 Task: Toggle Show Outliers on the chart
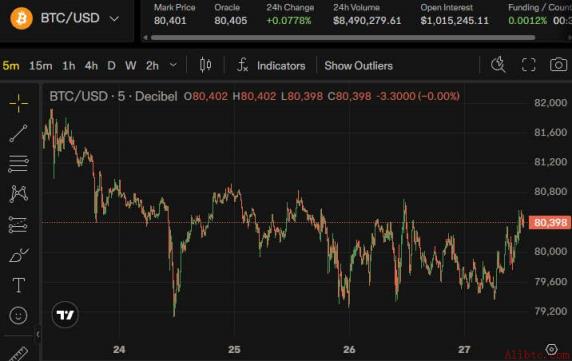pos(358,66)
